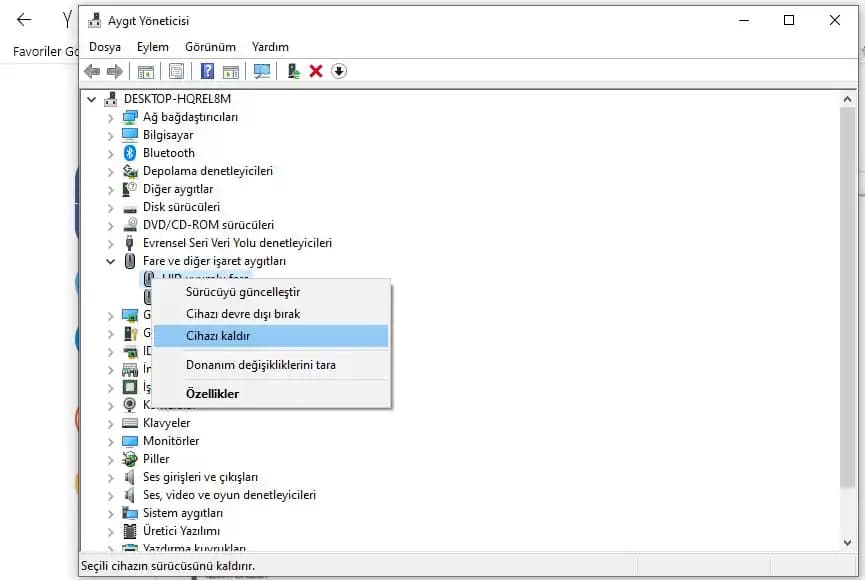Collapse the DESKTOP-HQREL8M root node
The image size is (865, 580).
93,99
